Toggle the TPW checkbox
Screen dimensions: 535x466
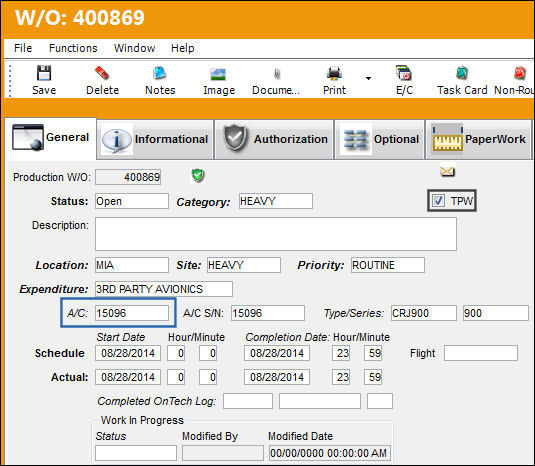pos(438,200)
